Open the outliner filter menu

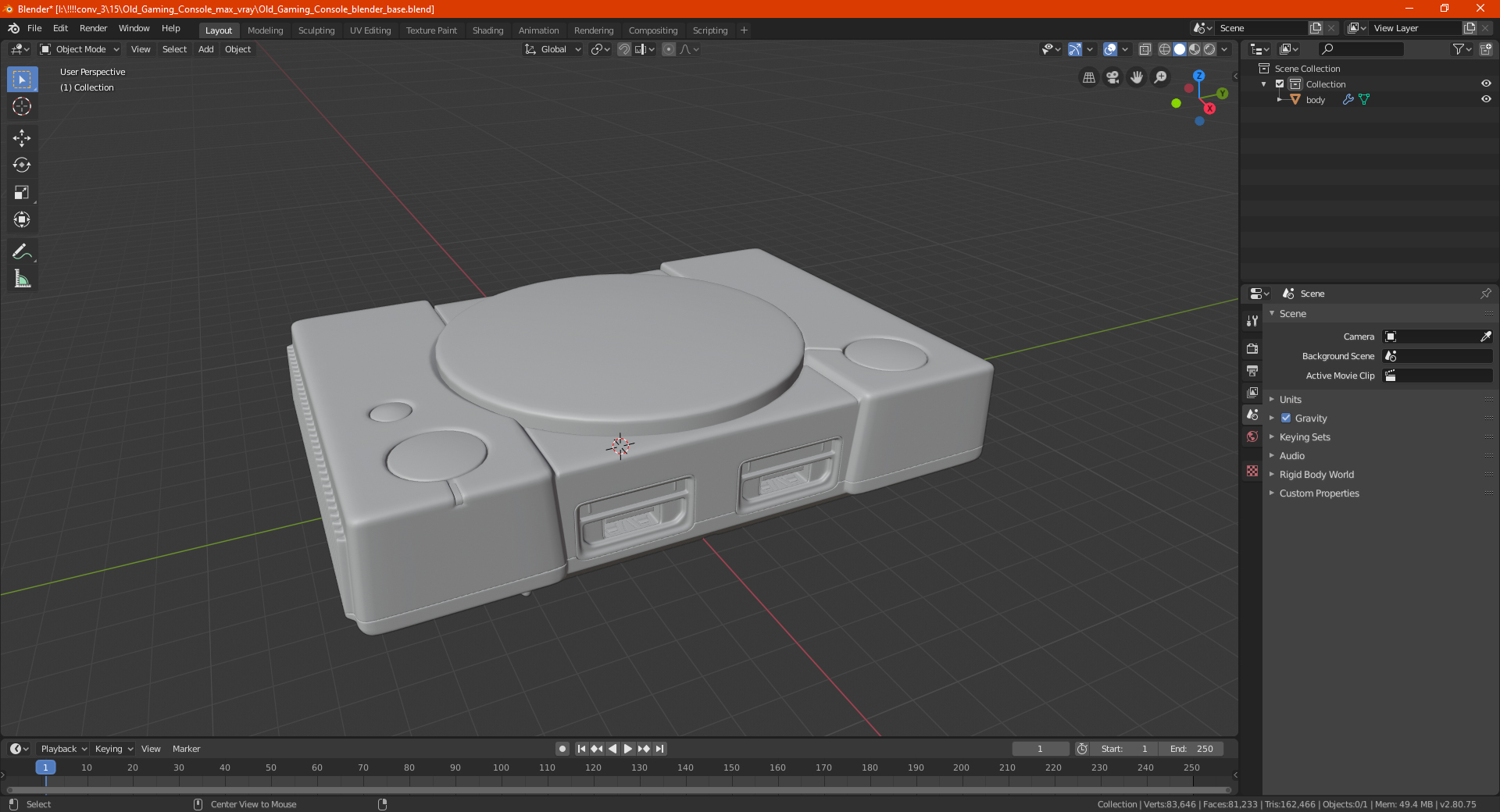pos(1462,49)
